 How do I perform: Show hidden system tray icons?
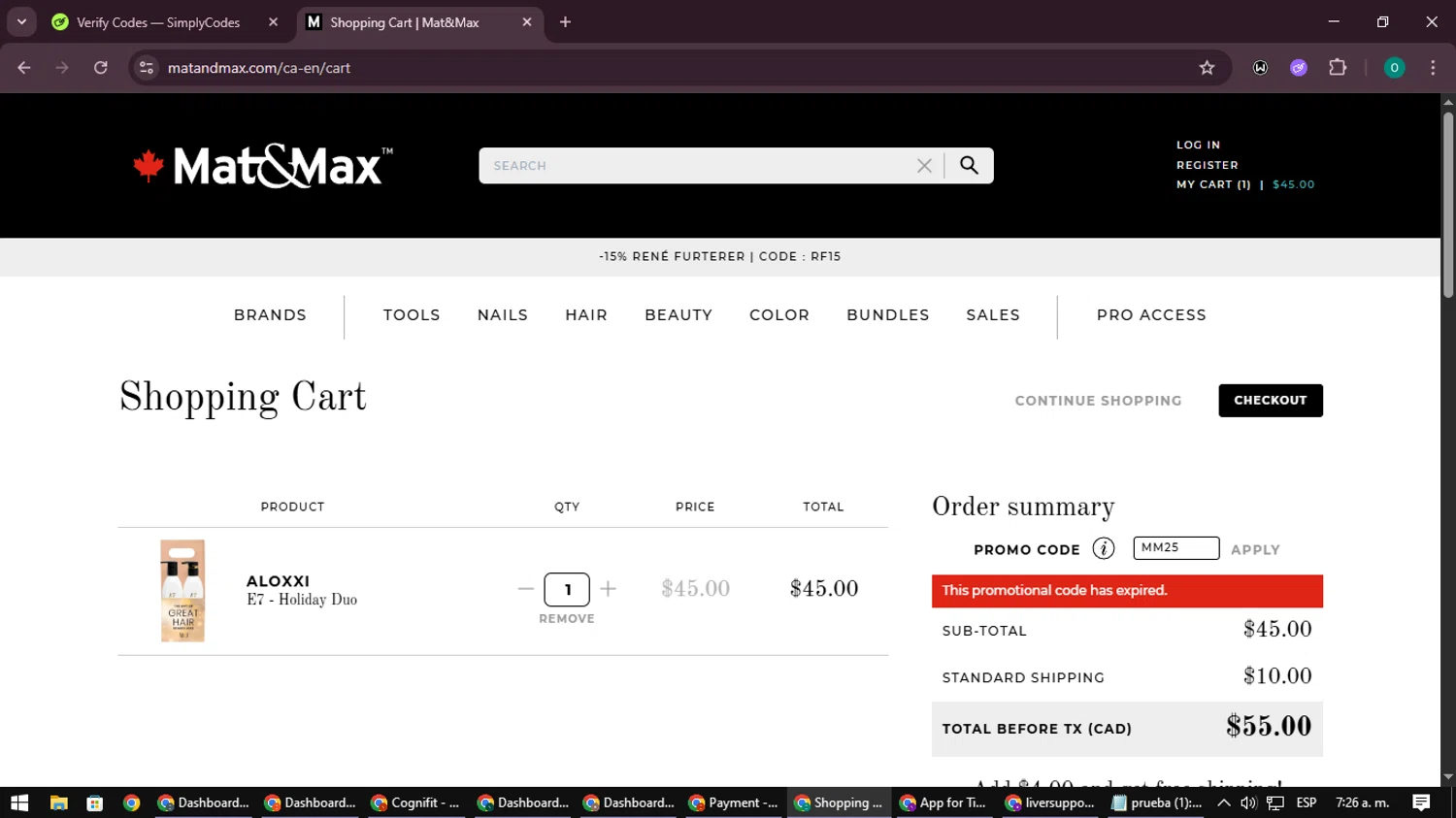[1224, 802]
